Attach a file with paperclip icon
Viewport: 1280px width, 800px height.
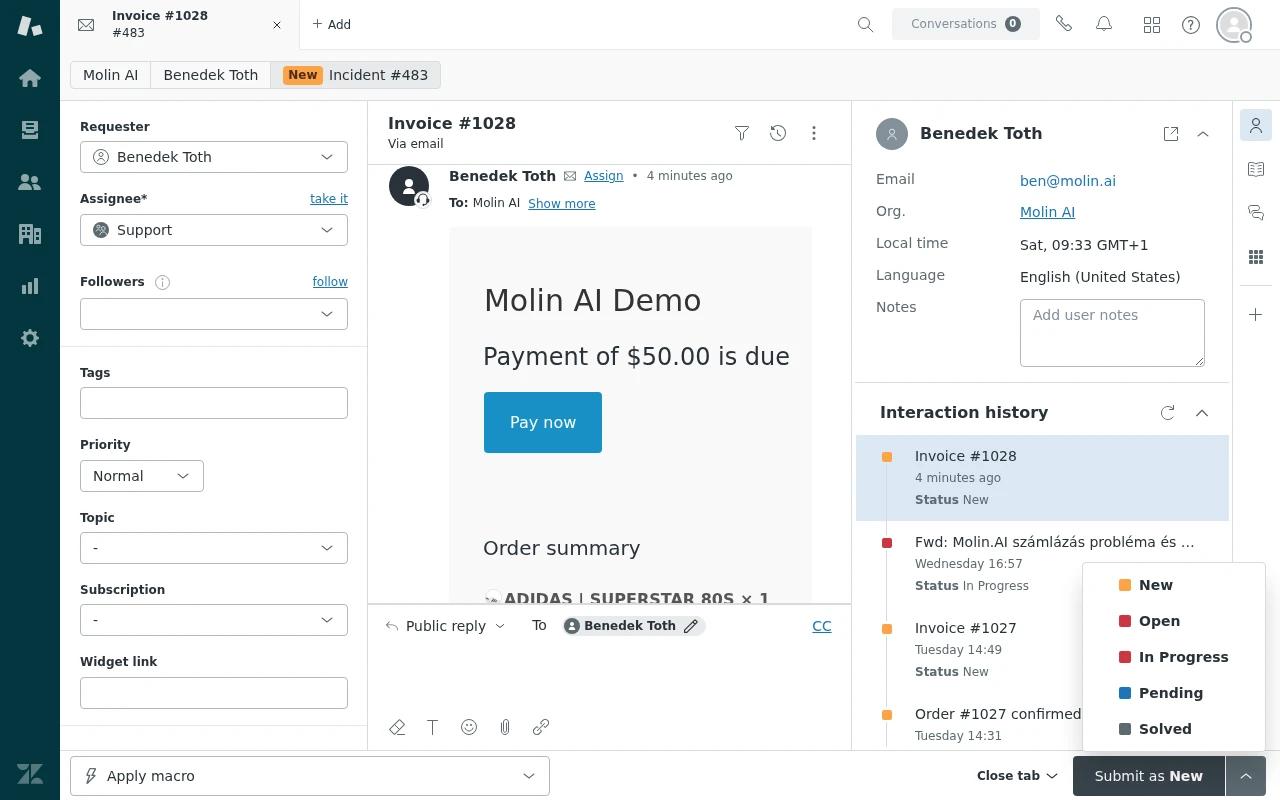pyautogui.click(x=505, y=727)
